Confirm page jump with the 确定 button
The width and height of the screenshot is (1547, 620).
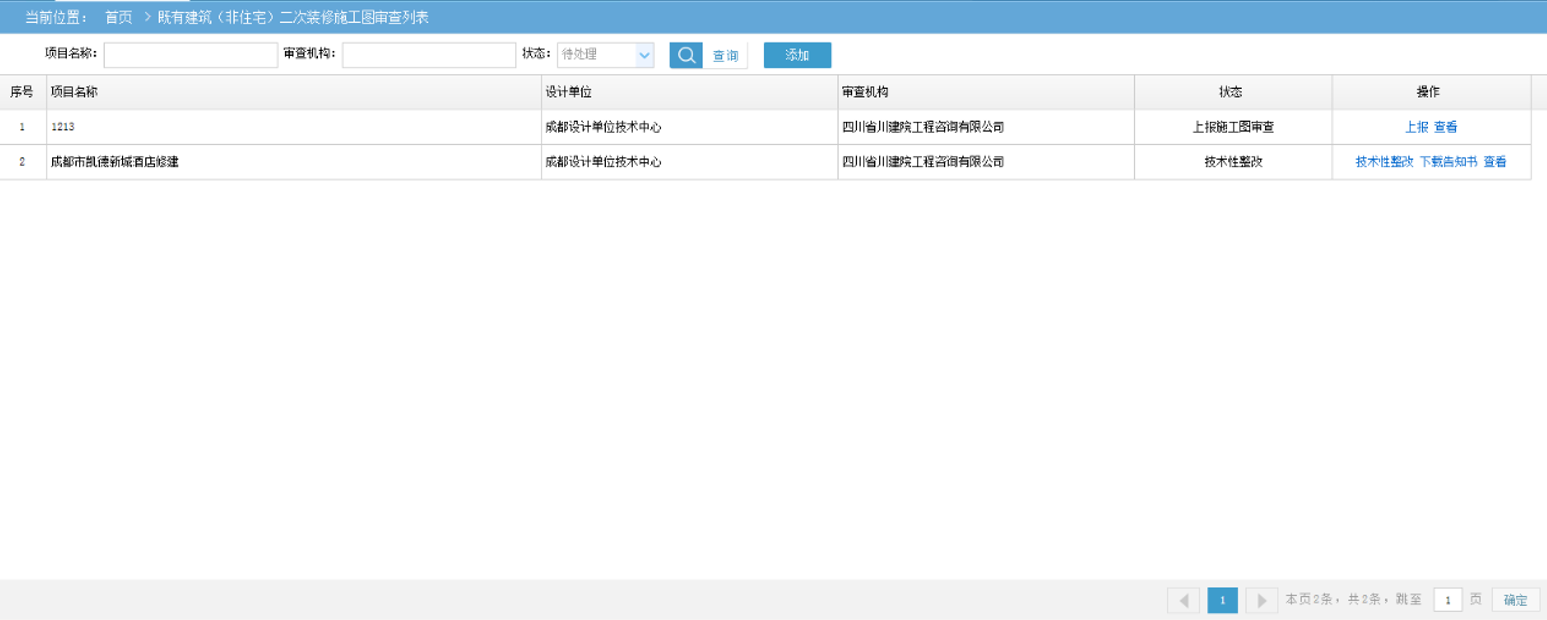tap(1515, 599)
